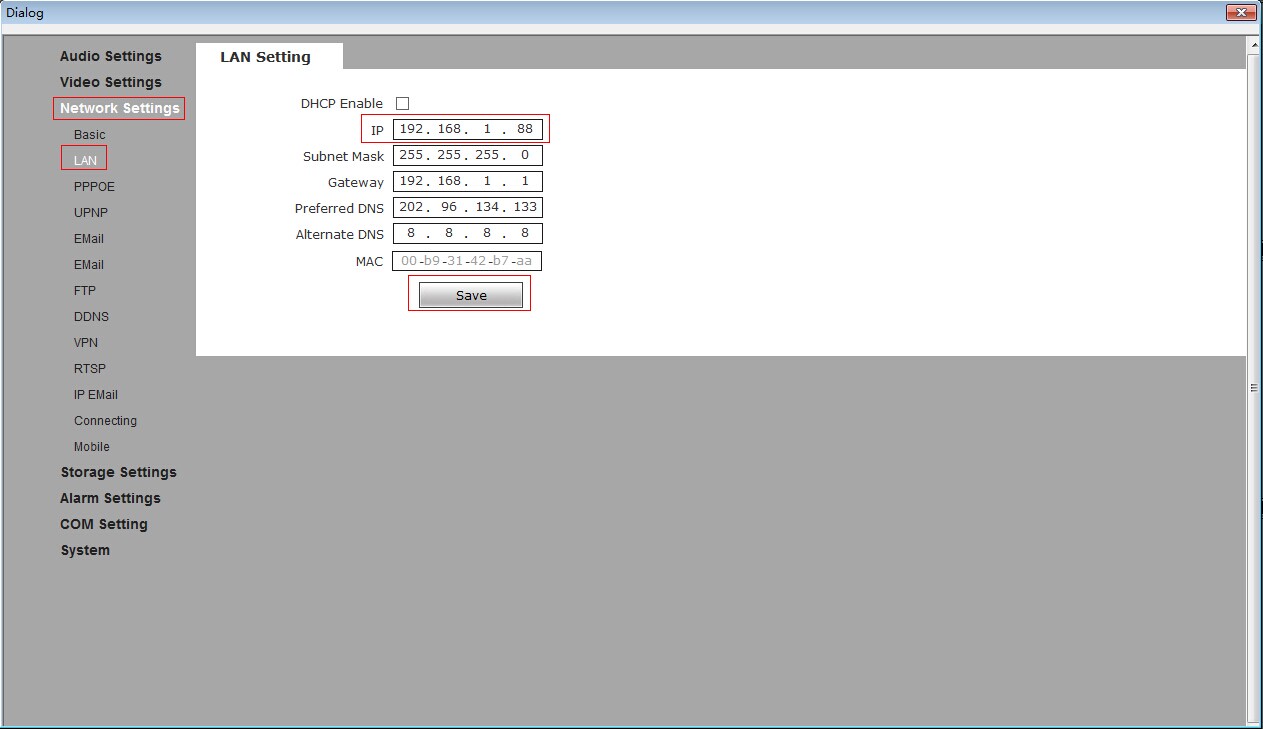Click the Subnet Mask input field
The height and width of the screenshot is (729, 1263).
(467, 155)
